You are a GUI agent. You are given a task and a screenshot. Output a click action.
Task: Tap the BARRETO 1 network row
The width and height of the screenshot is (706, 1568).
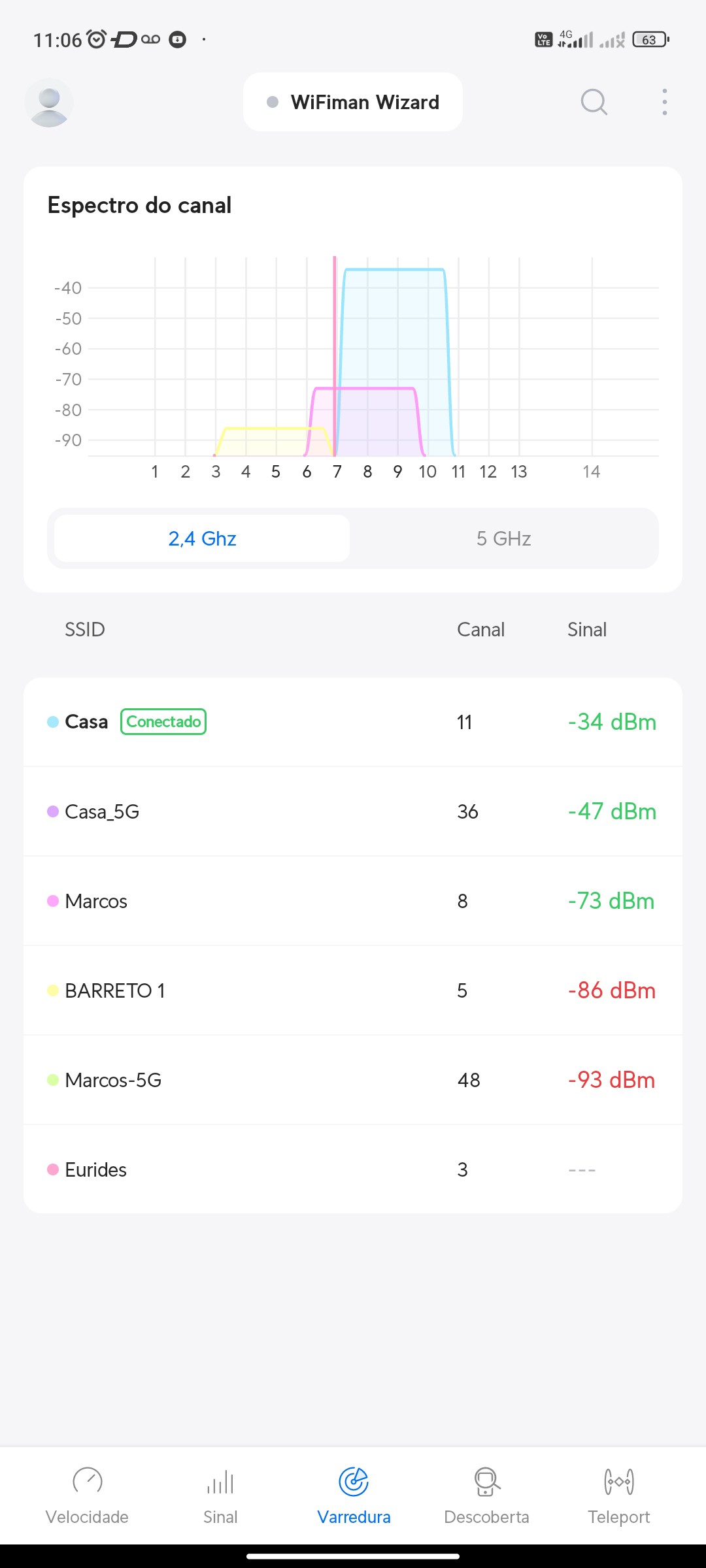[353, 990]
